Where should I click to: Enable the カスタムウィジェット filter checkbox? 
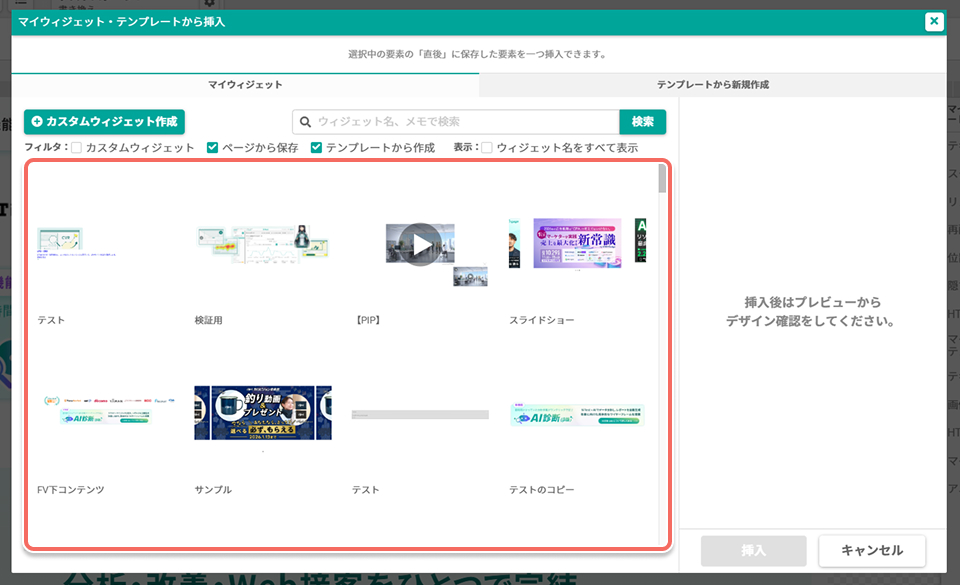coord(77,147)
